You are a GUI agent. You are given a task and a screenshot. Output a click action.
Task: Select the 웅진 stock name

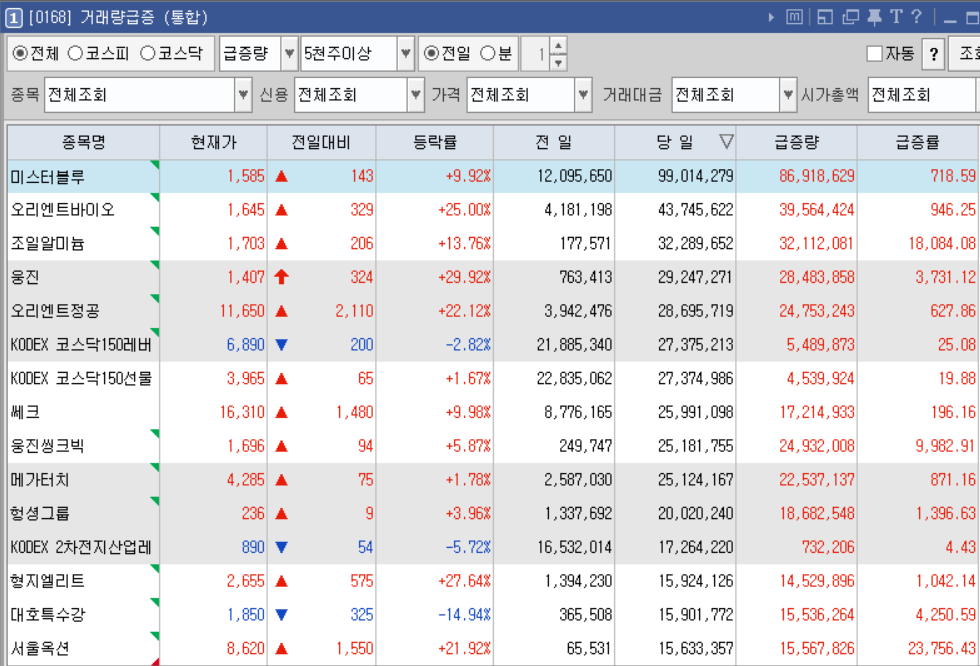click(25, 277)
